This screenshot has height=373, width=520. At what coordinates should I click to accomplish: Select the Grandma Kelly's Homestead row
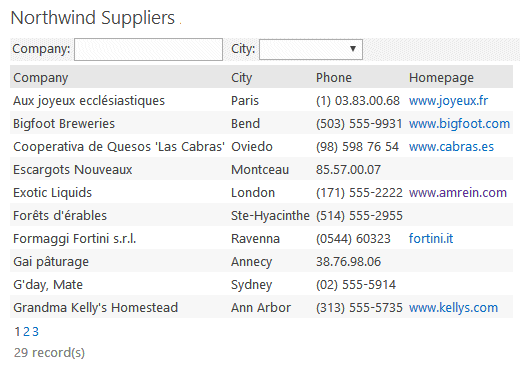tap(261, 308)
